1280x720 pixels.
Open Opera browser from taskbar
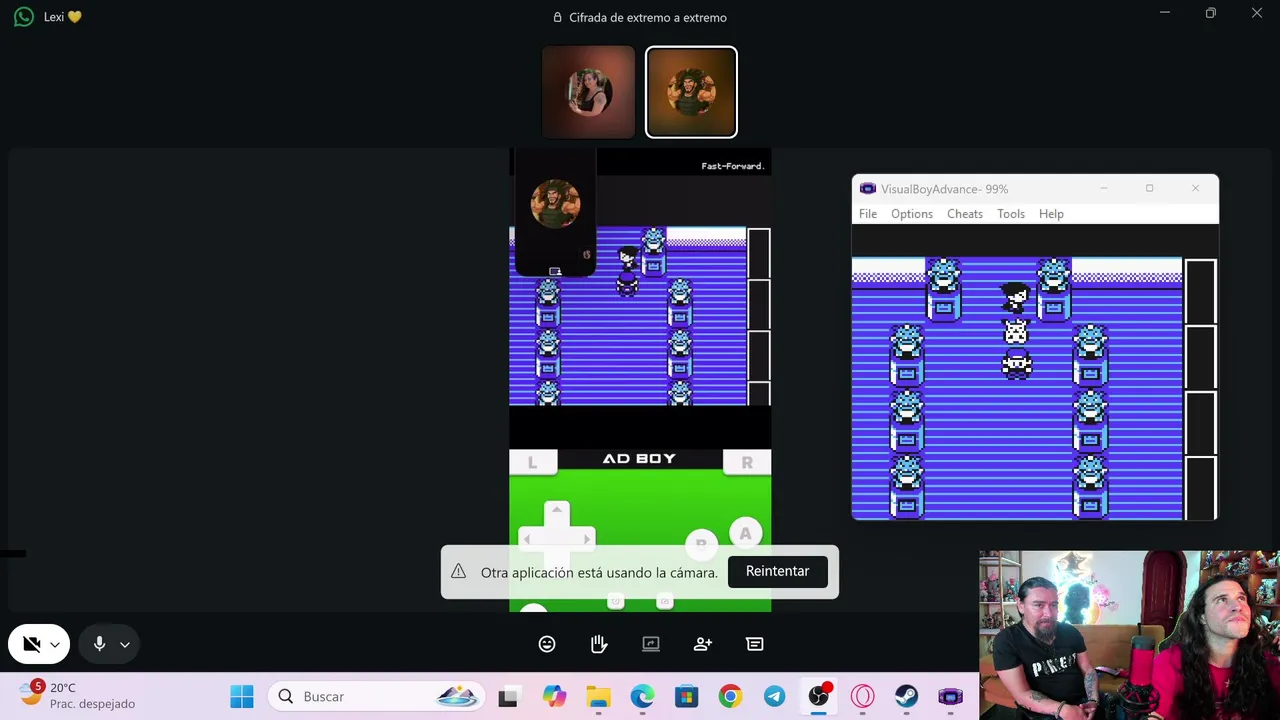(x=862, y=696)
